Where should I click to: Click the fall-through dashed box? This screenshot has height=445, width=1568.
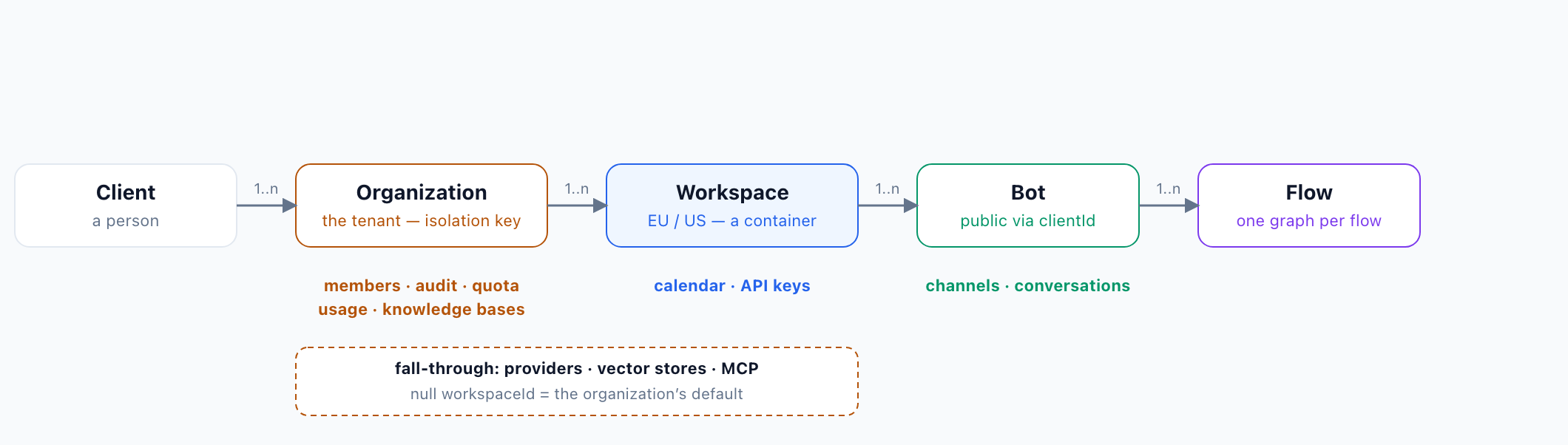[x=577, y=381]
